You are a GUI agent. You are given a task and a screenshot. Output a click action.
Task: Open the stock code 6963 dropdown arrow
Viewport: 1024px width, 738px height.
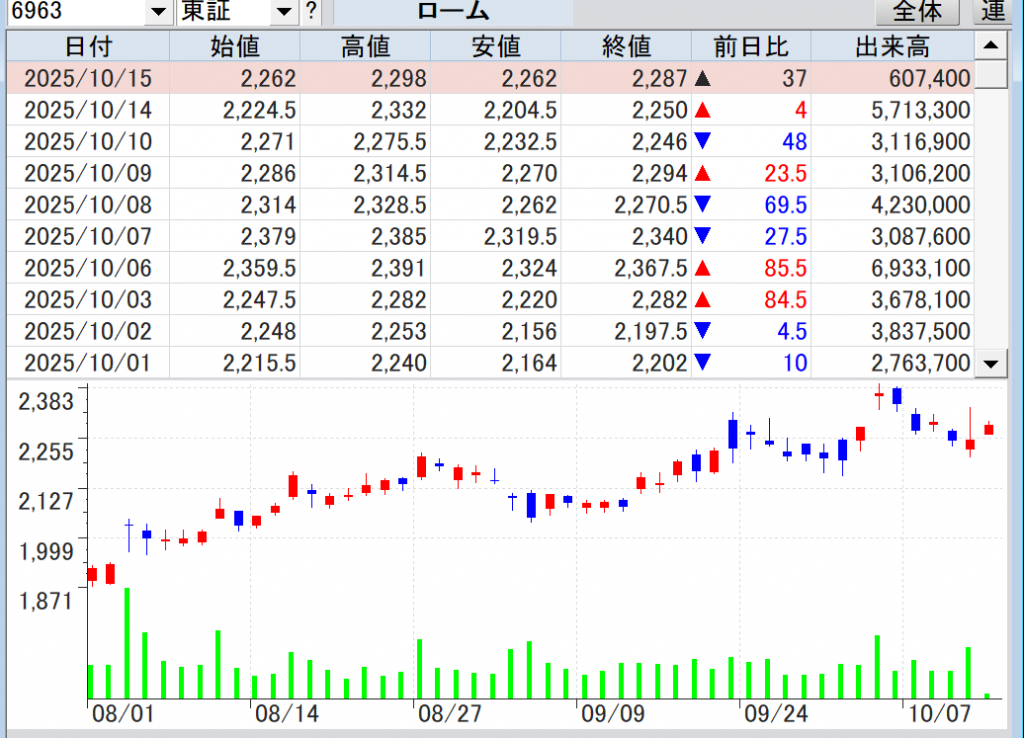(158, 11)
